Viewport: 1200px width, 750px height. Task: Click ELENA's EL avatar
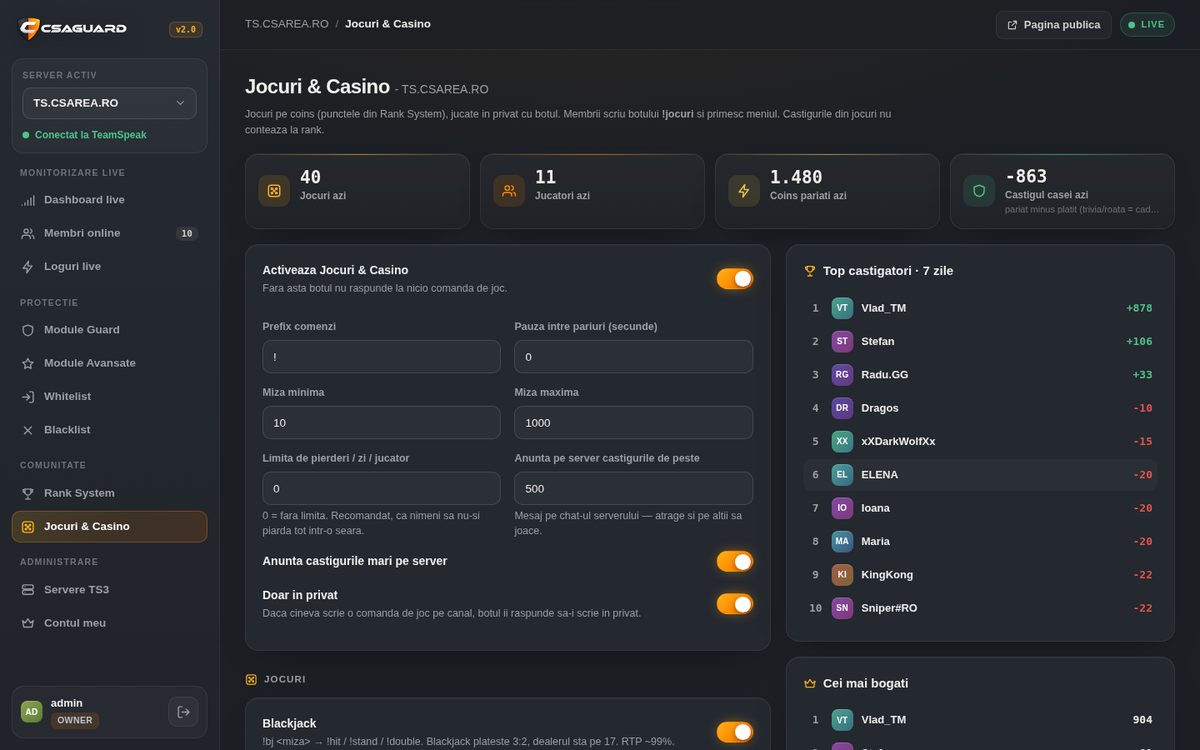(842, 475)
